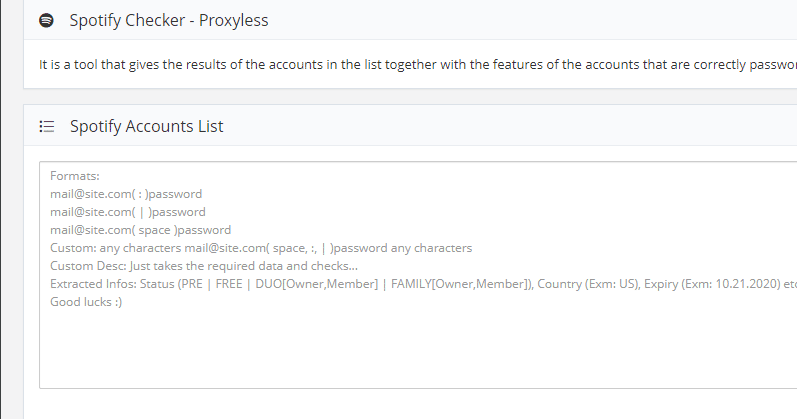Click the 'Custom Desc' placeholder line

[x=203, y=266]
